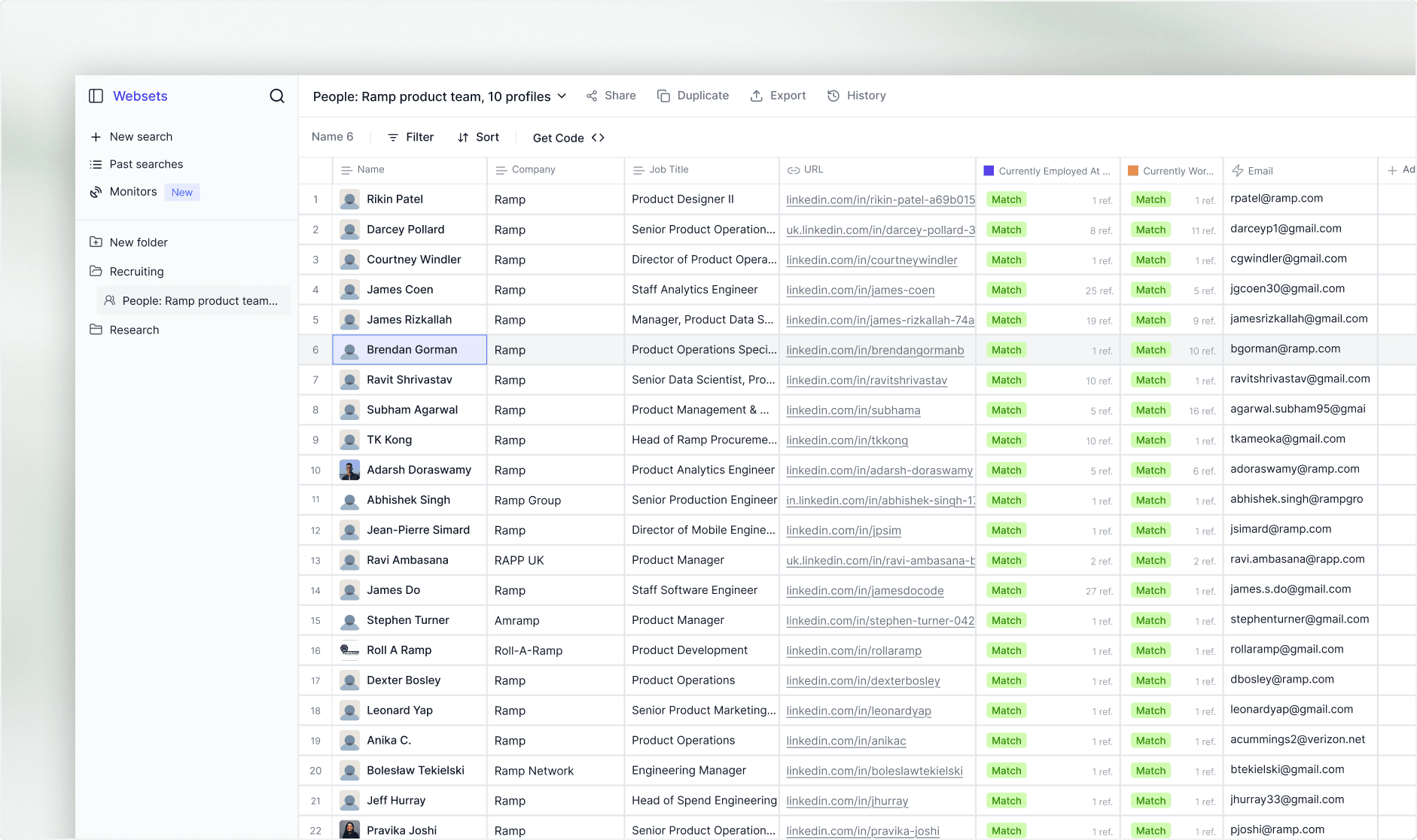The height and width of the screenshot is (840, 1417).
Task: Select New folder in sidebar
Action: pyautogui.click(x=139, y=242)
